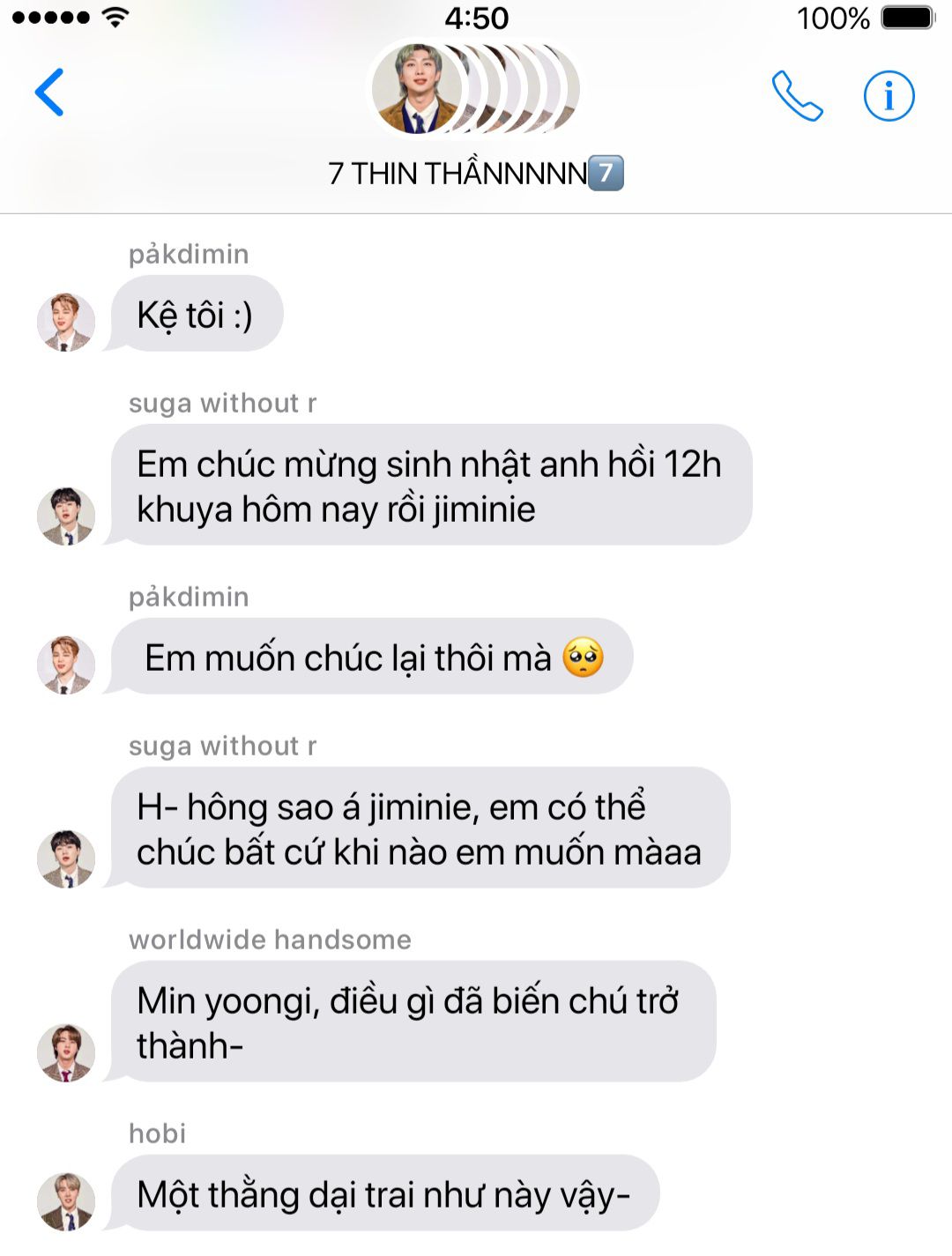Select the 'H- hông sao á jiminie' bubble
Screen dimensions: 952x1256
point(419,828)
